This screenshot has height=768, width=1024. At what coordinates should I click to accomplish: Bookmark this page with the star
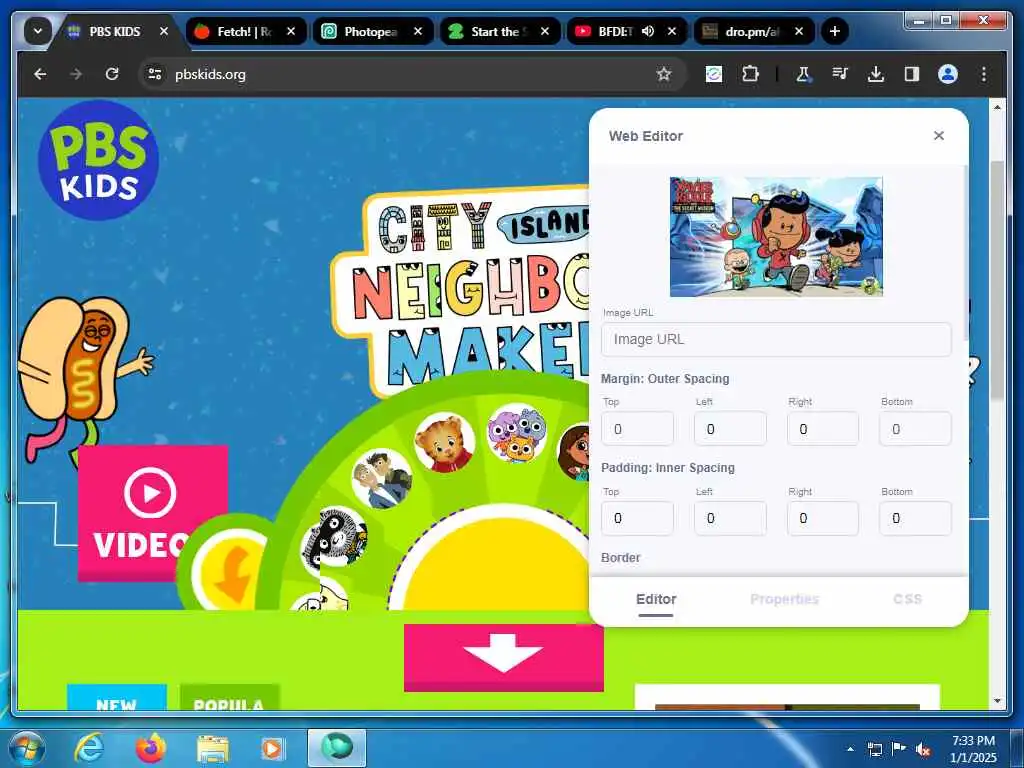[x=664, y=74]
